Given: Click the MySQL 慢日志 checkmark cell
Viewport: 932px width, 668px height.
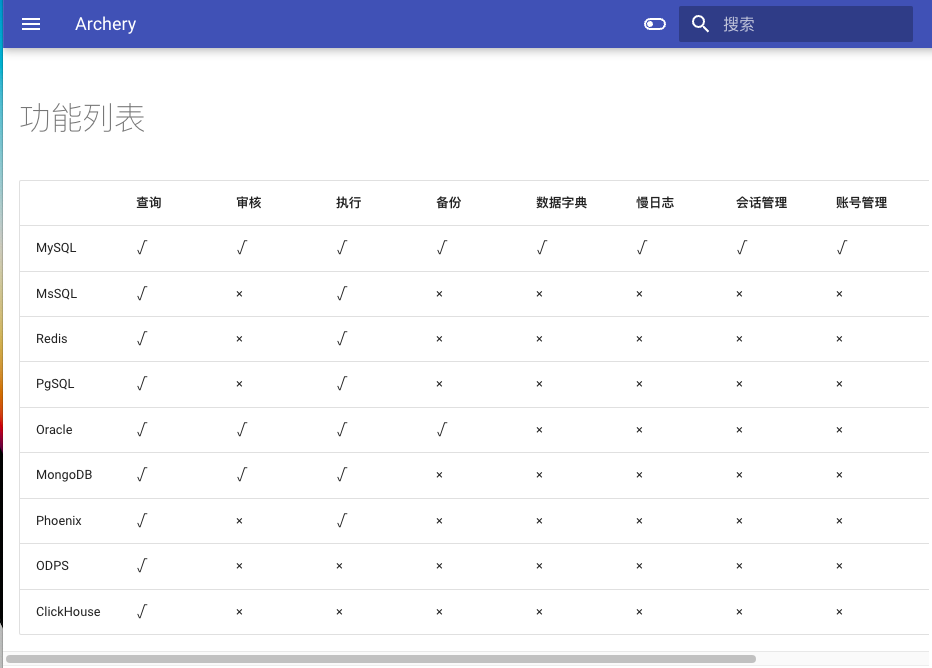Looking at the screenshot, I should pos(641,248).
